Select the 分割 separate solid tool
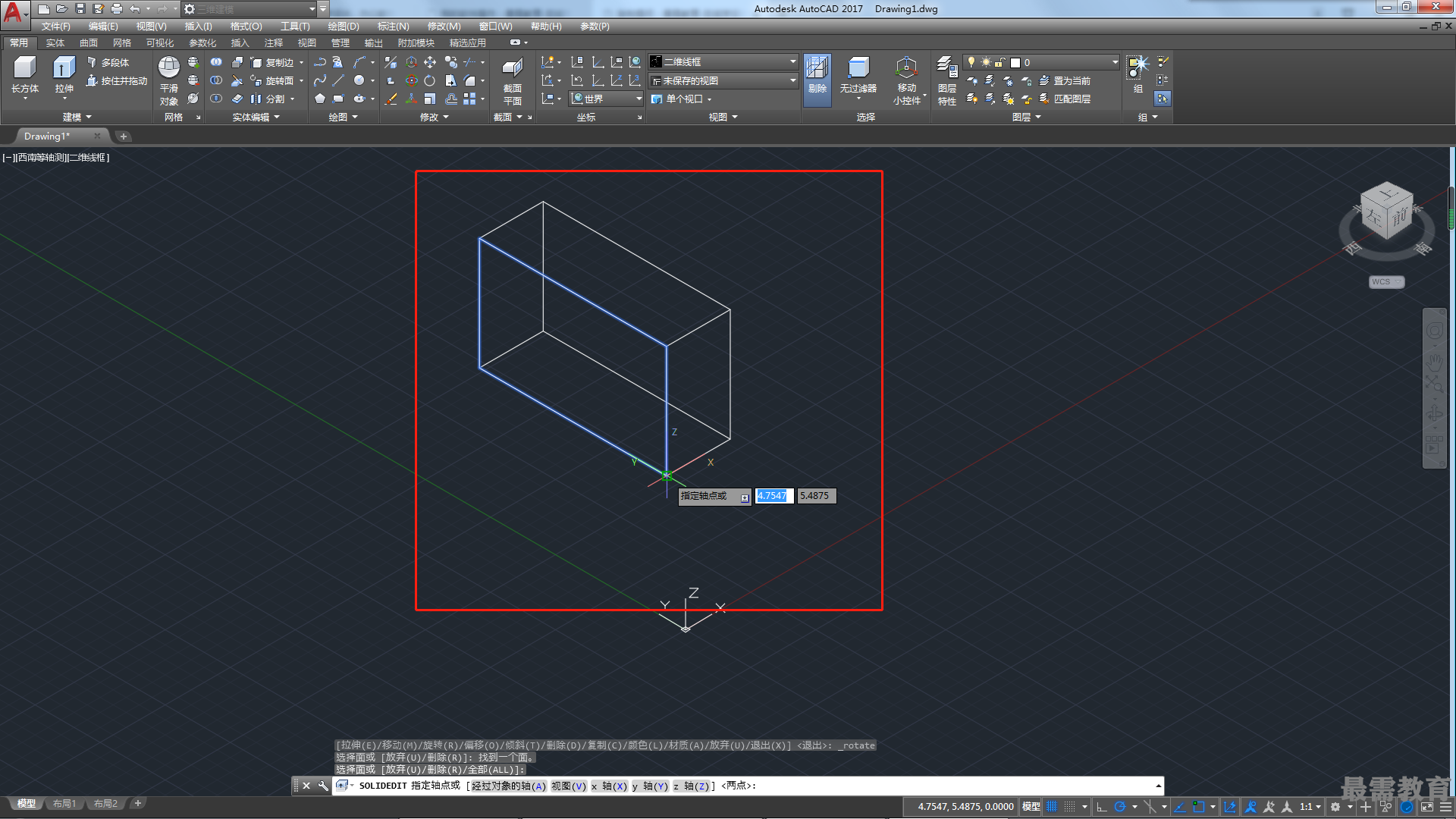 point(267,99)
